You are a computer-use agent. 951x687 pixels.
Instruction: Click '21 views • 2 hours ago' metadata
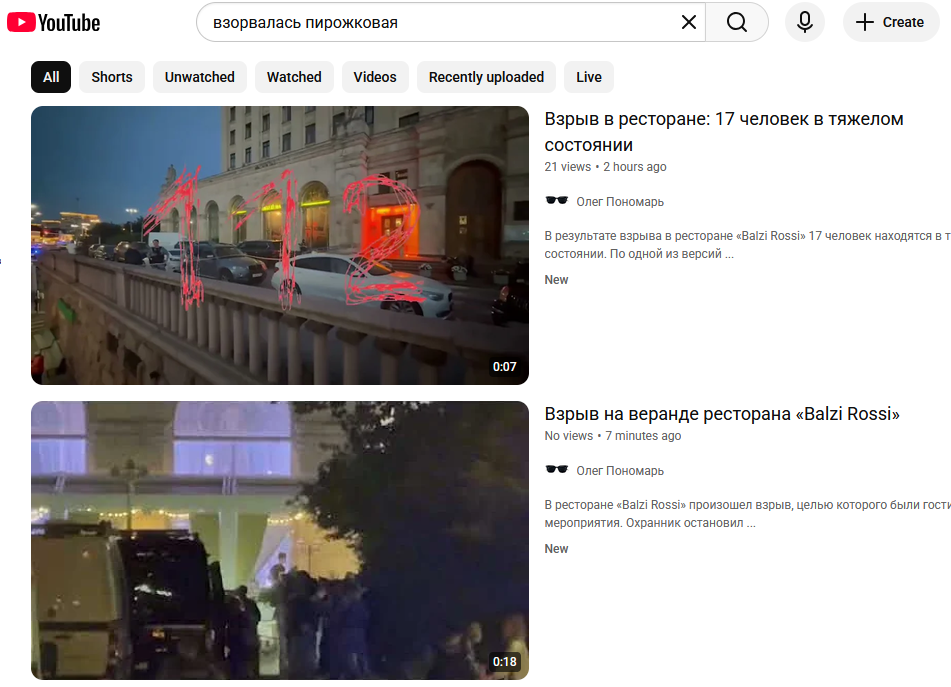(605, 167)
